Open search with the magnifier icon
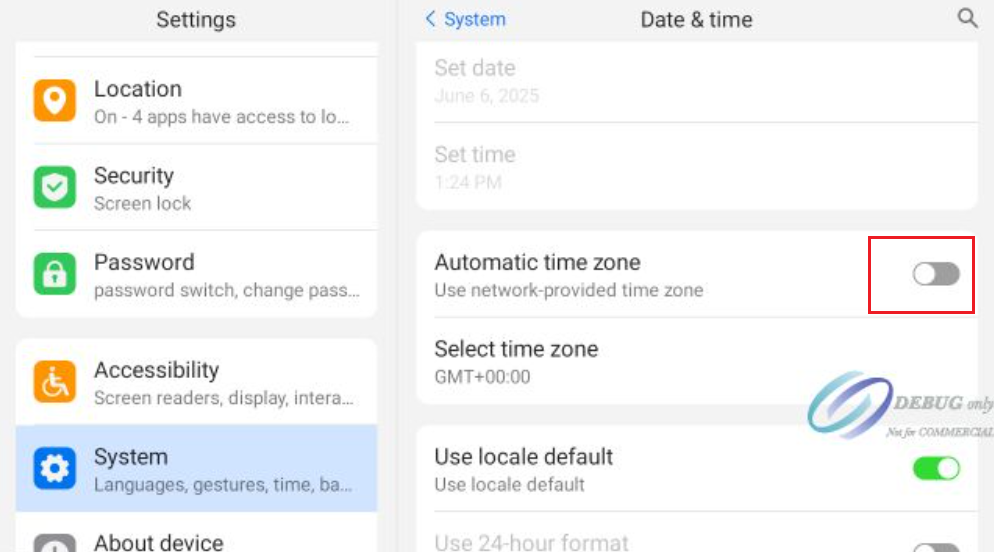 [967, 18]
